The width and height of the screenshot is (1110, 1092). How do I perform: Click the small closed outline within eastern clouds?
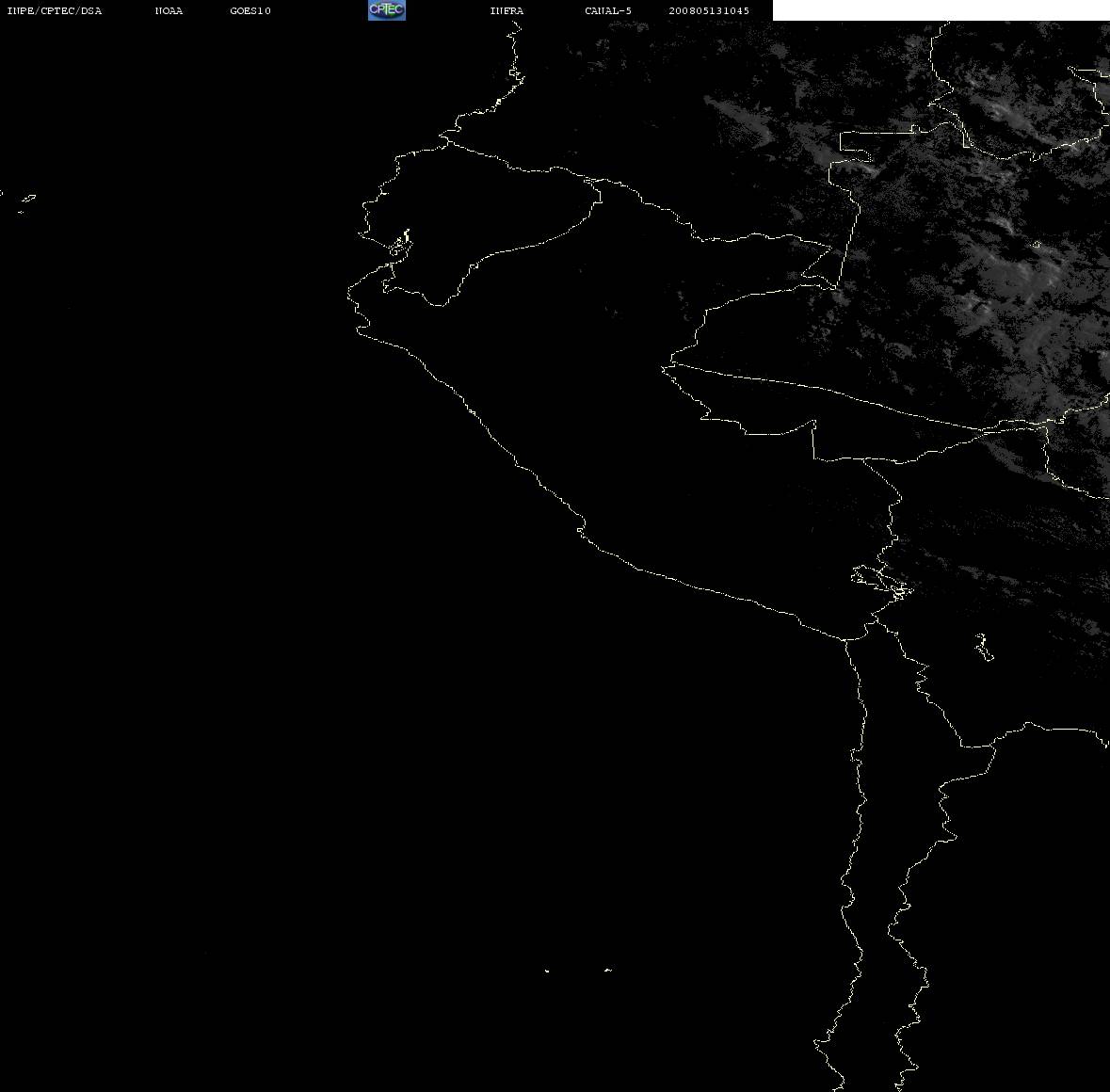point(1037,245)
